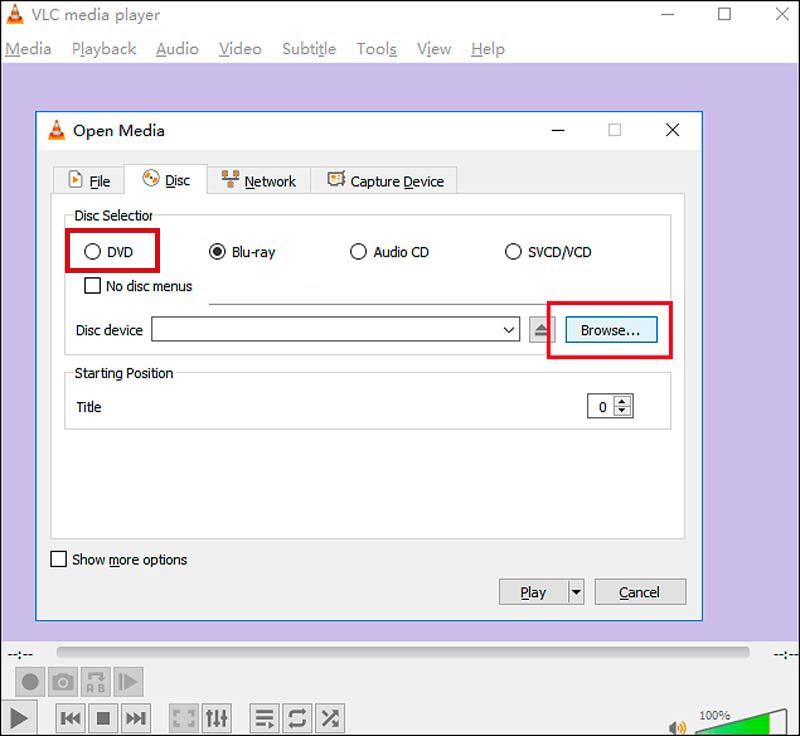The height and width of the screenshot is (736, 800).
Task: Take a snapshot using the camera icon
Action: pos(63,681)
